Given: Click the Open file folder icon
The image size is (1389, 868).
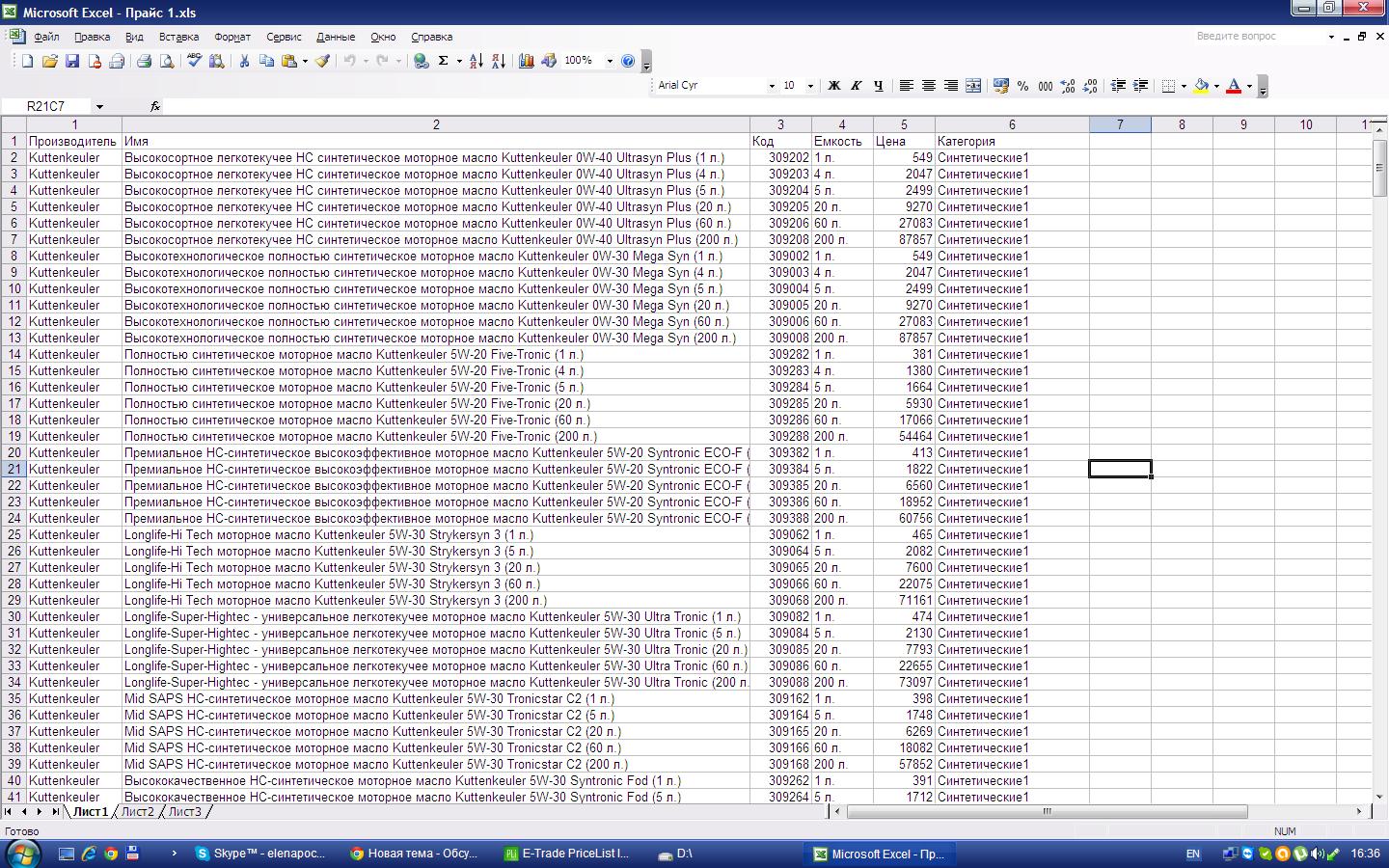Looking at the screenshot, I should [x=49, y=61].
